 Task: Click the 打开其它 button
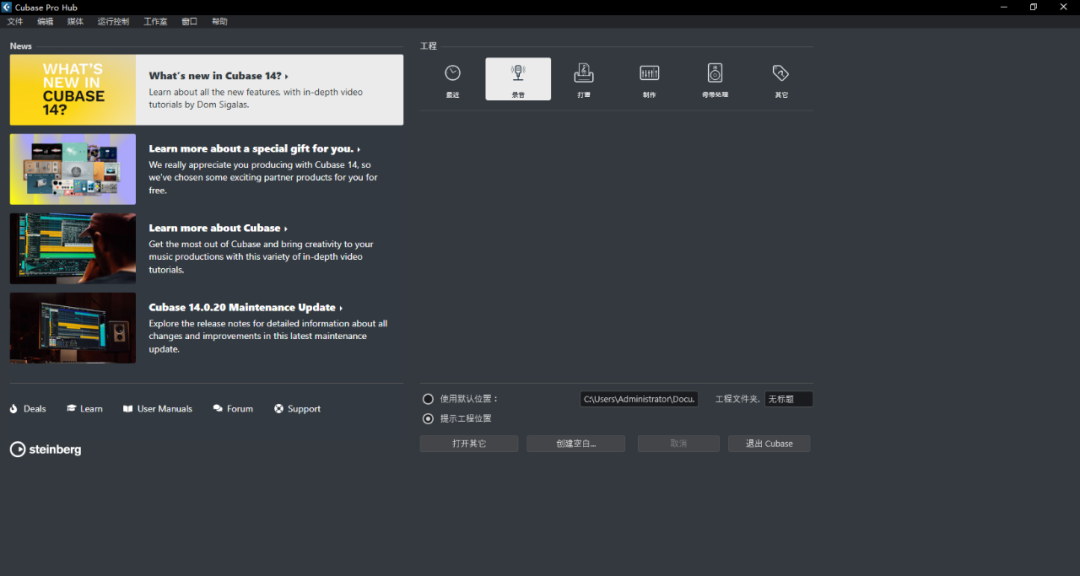click(469, 443)
